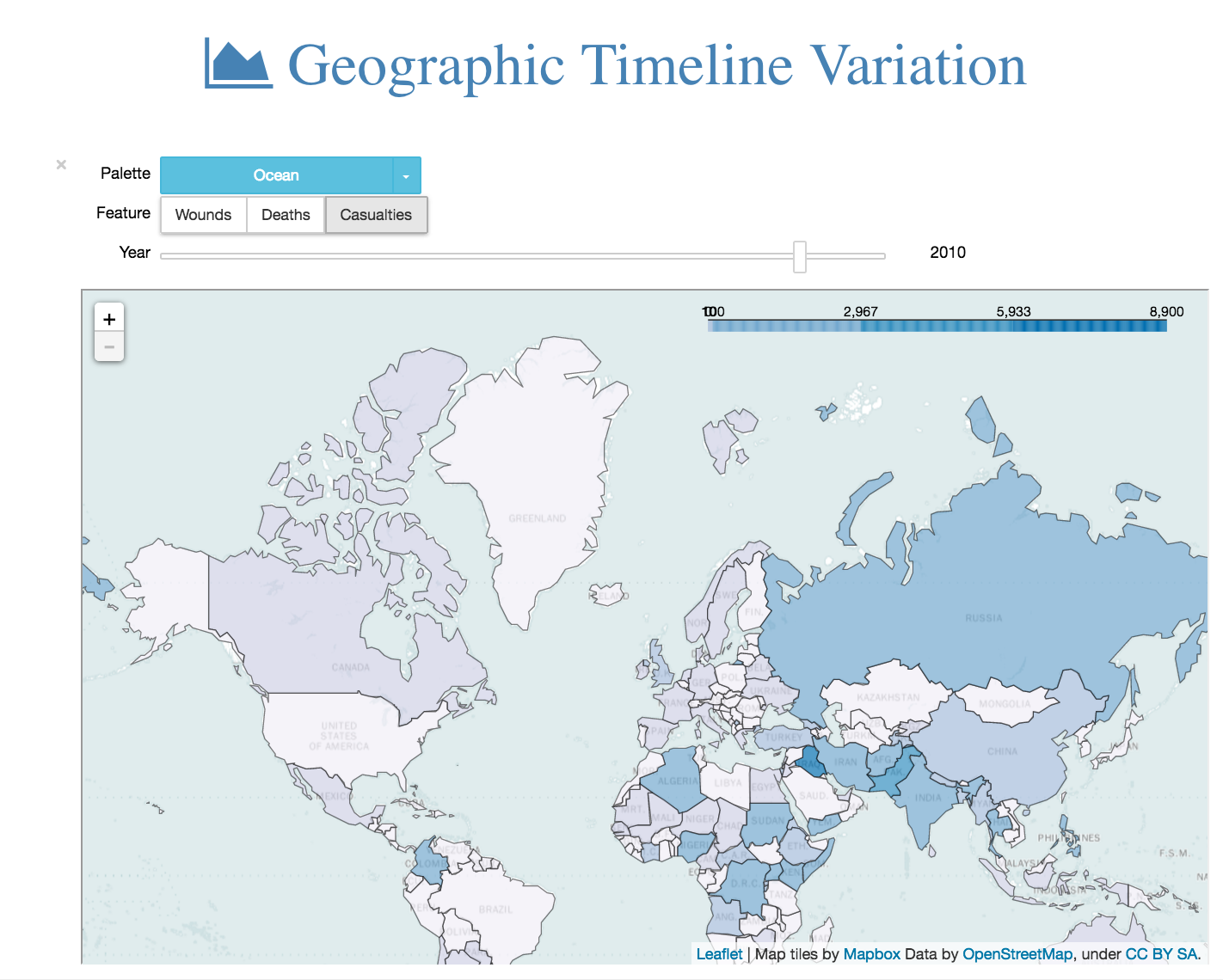The width and height of the screenshot is (1223, 980).
Task: Click the Palette label
Action: 126,174
